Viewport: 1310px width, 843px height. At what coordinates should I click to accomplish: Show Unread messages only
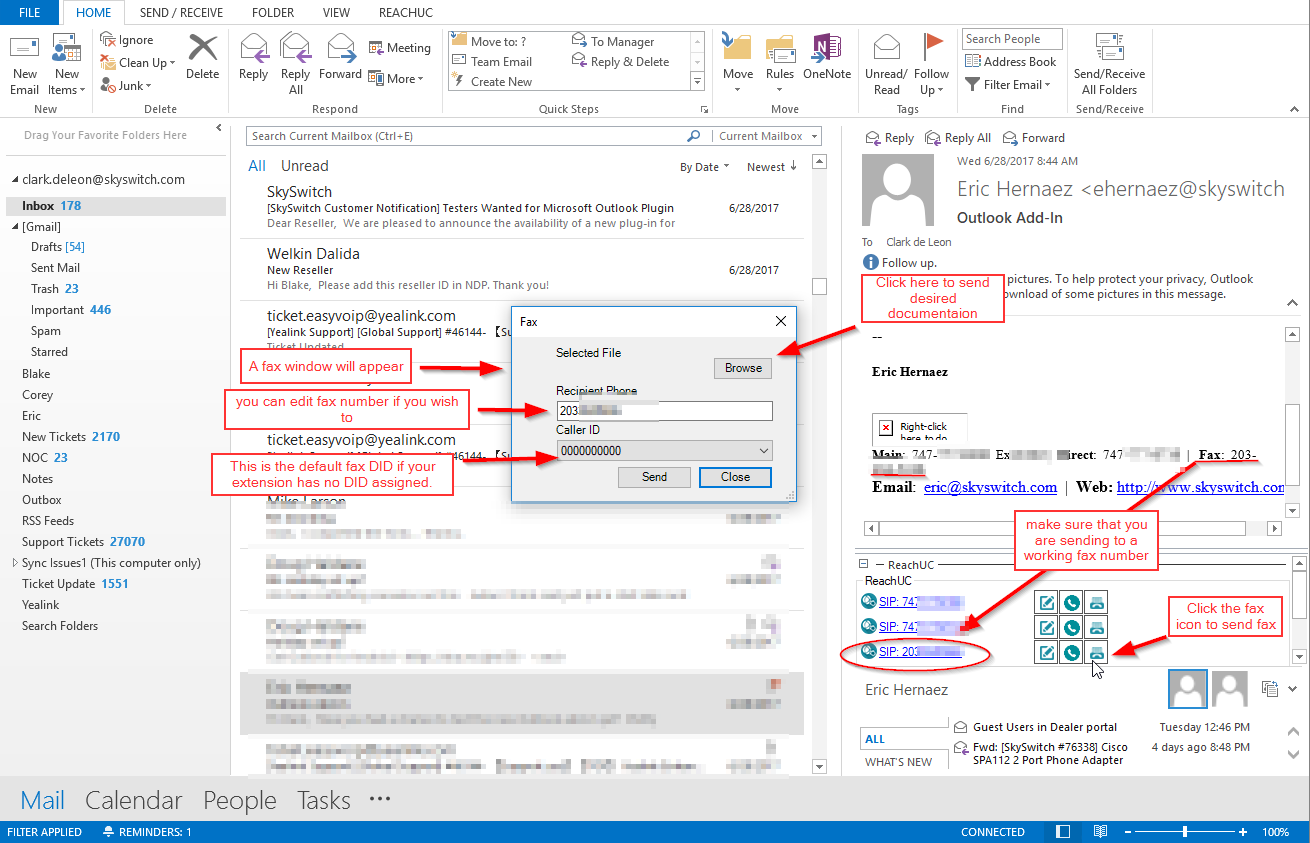(x=304, y=166)
